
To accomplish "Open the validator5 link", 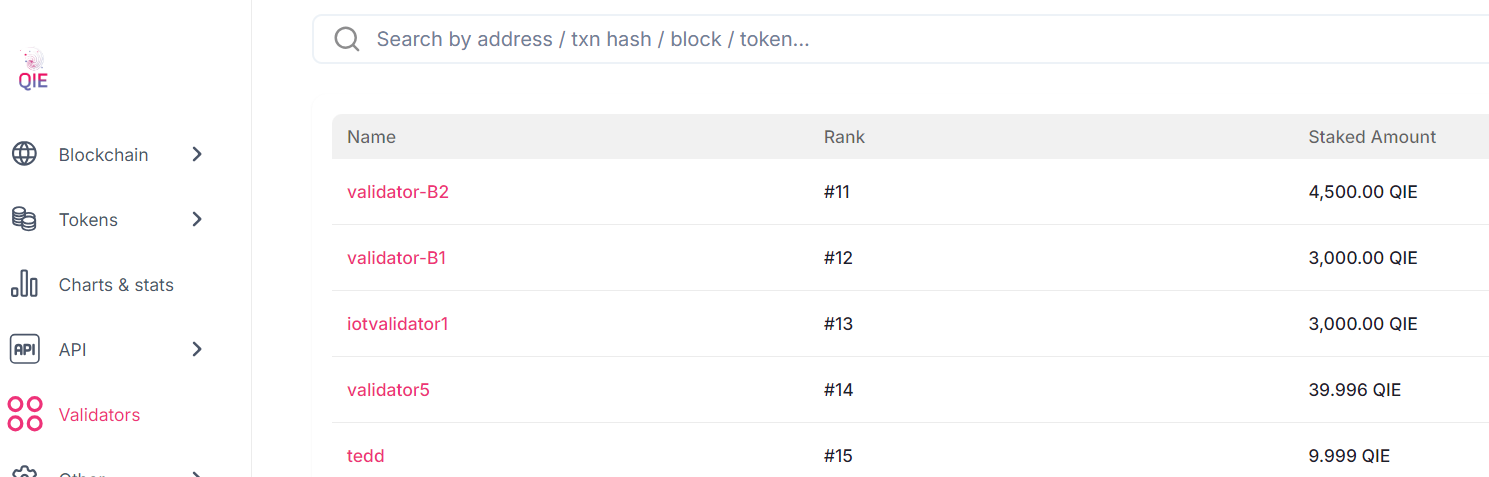I will (388, 390).
